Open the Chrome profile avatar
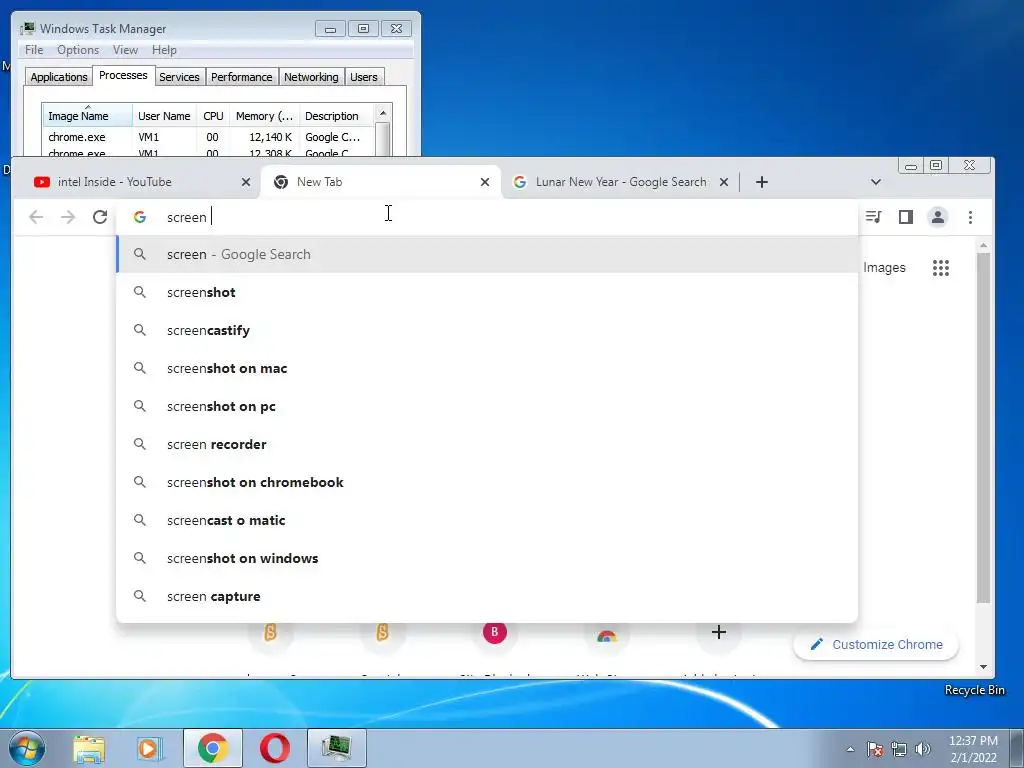The image size is (1024, 768). [x=938, y=217]
